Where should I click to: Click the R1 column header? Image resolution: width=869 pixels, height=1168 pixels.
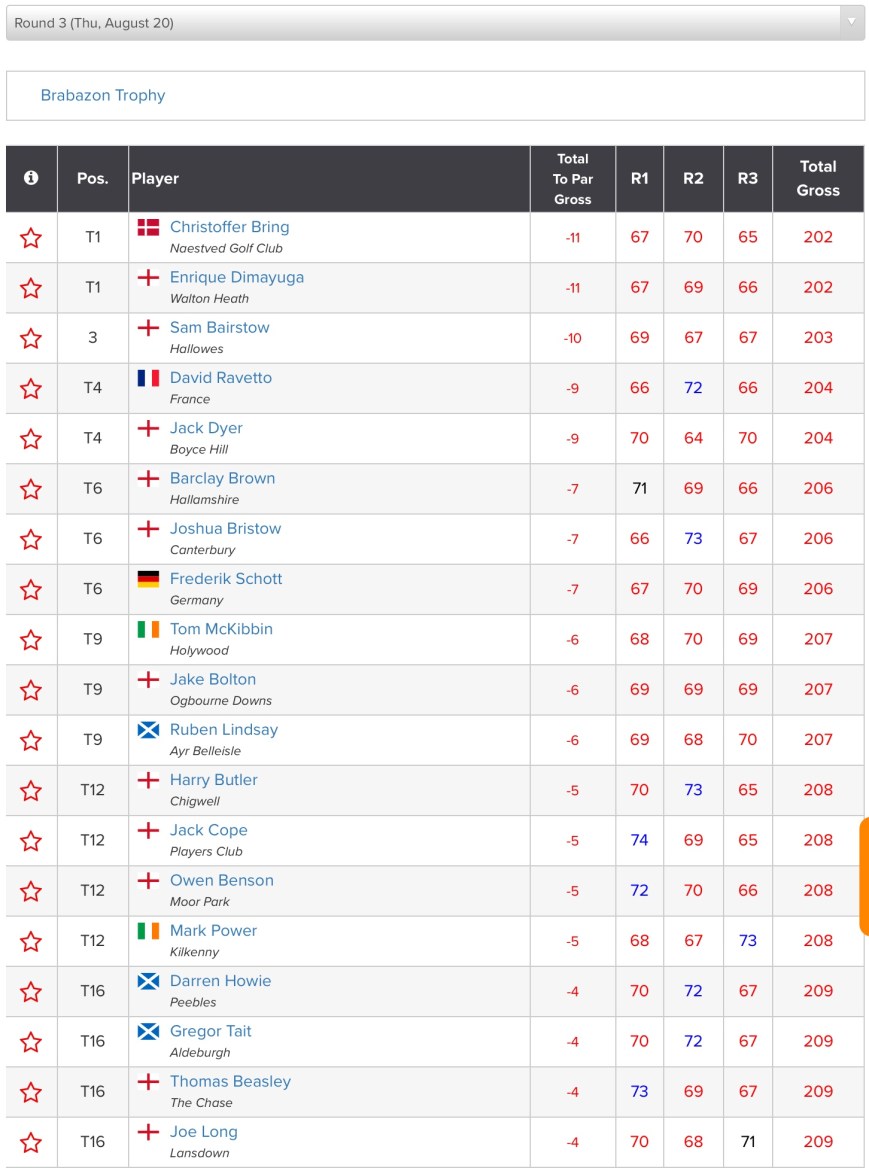click(639, 178)
